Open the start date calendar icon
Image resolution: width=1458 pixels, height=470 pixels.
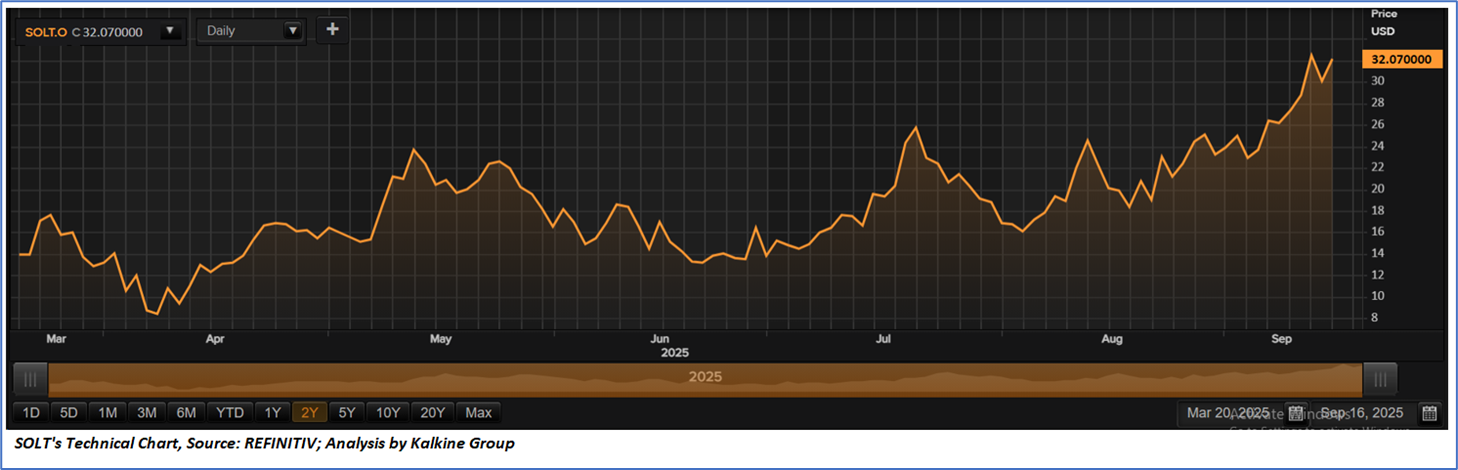(x=1296, y=412)
